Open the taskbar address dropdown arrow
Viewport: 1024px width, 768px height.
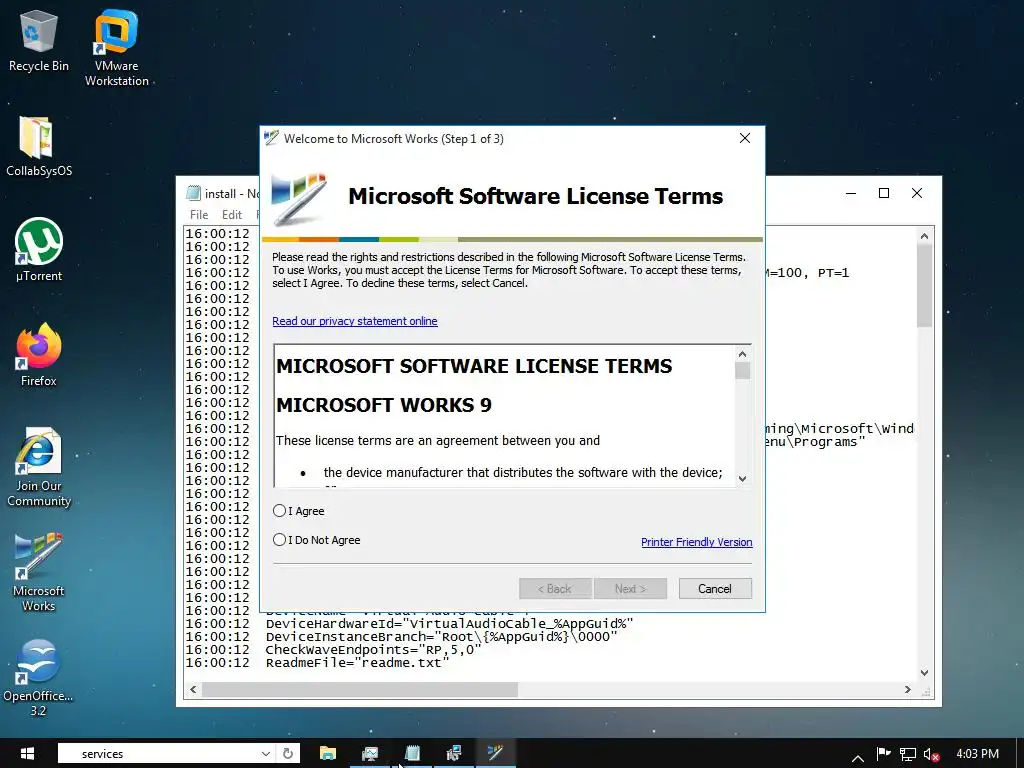point(266,754)
